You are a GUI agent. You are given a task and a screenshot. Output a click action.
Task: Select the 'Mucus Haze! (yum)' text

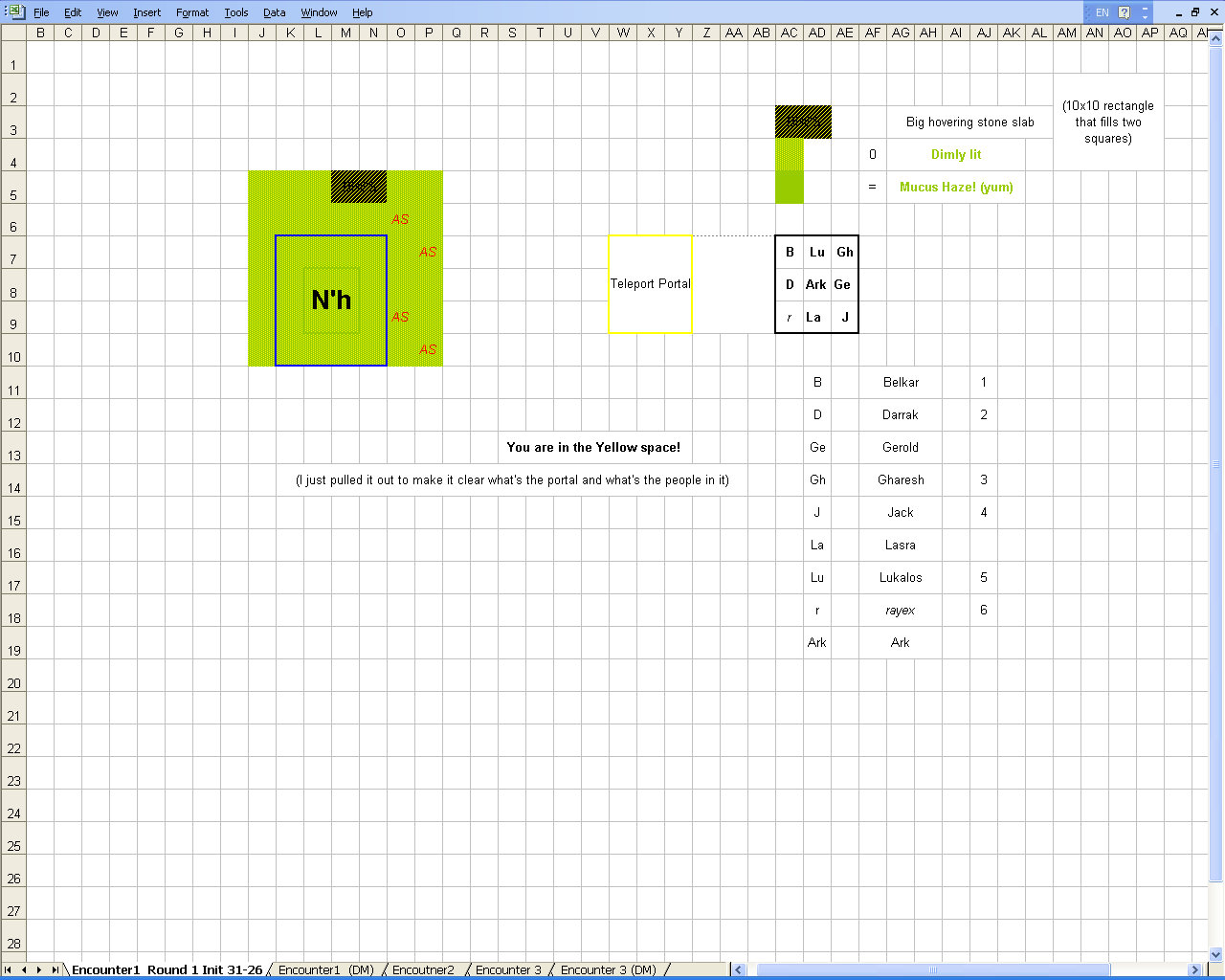(956, 187)
